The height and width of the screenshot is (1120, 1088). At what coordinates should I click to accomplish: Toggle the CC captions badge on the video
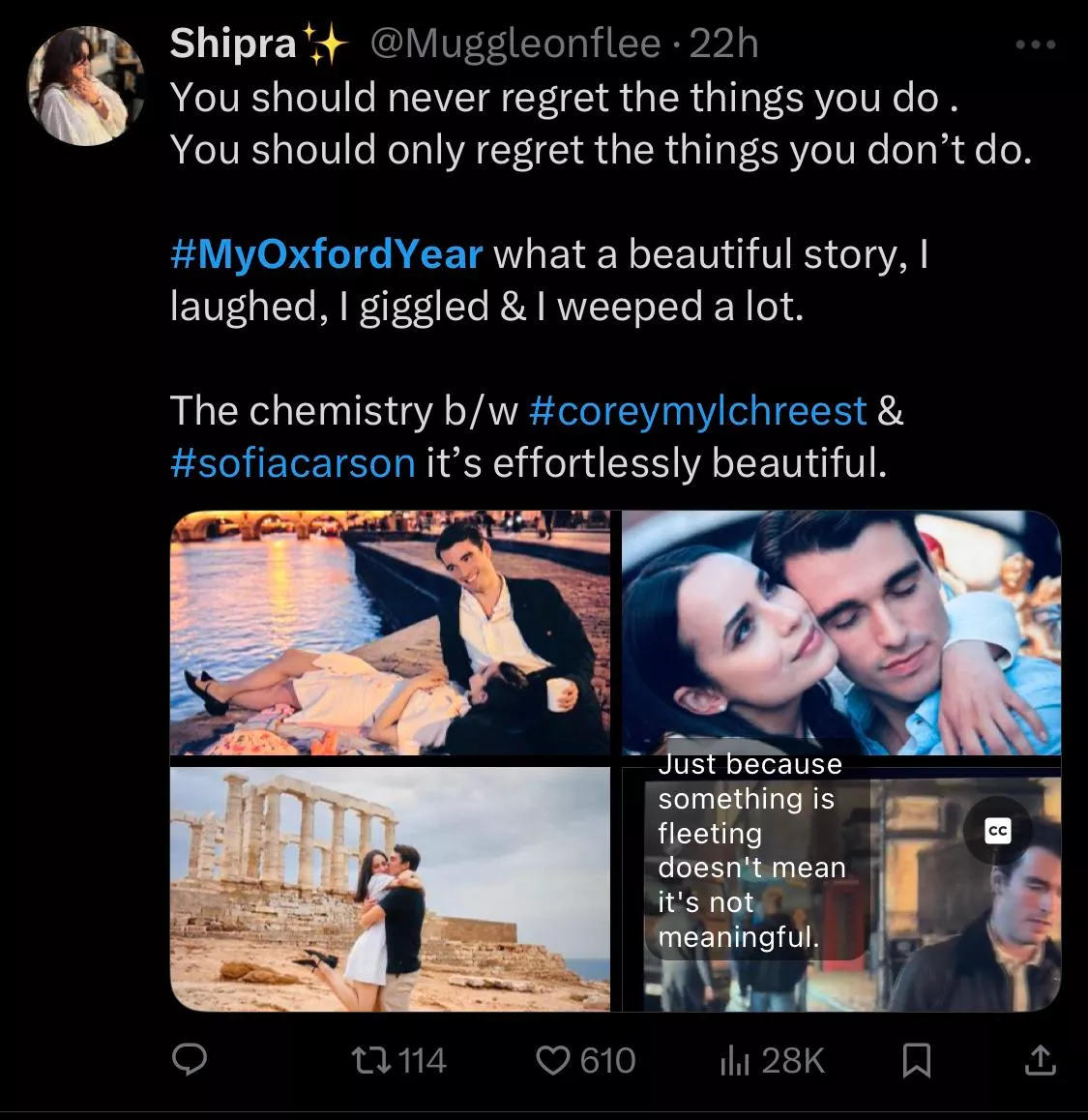tap(997, 831)
